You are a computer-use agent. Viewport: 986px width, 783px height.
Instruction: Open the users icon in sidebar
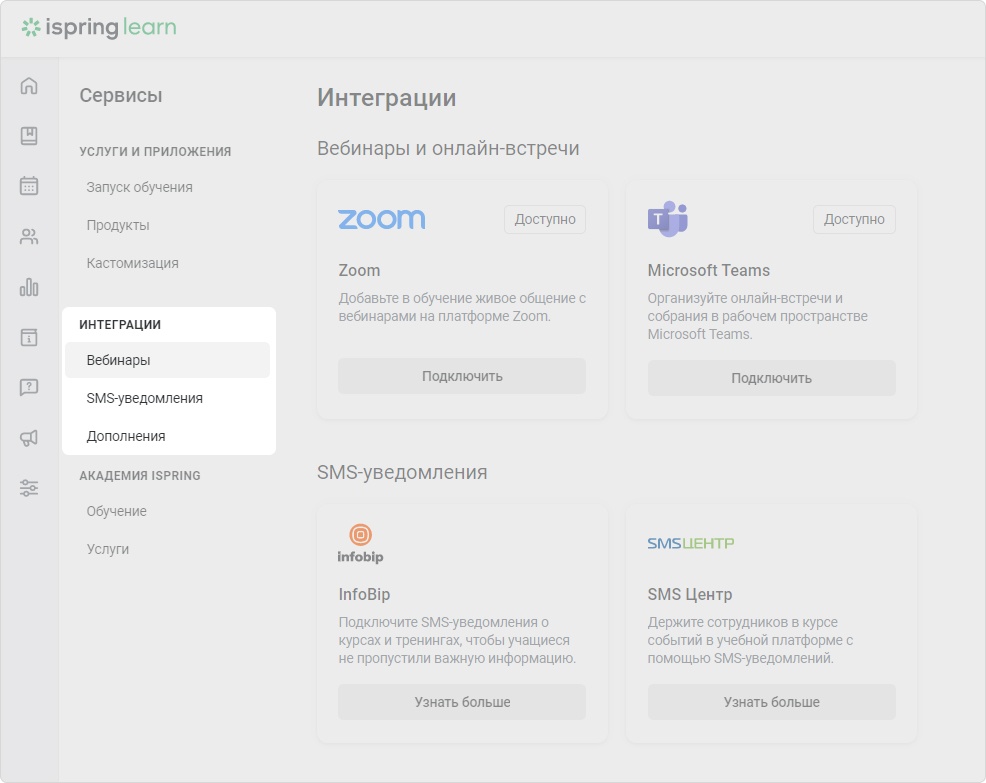point(29,236)
